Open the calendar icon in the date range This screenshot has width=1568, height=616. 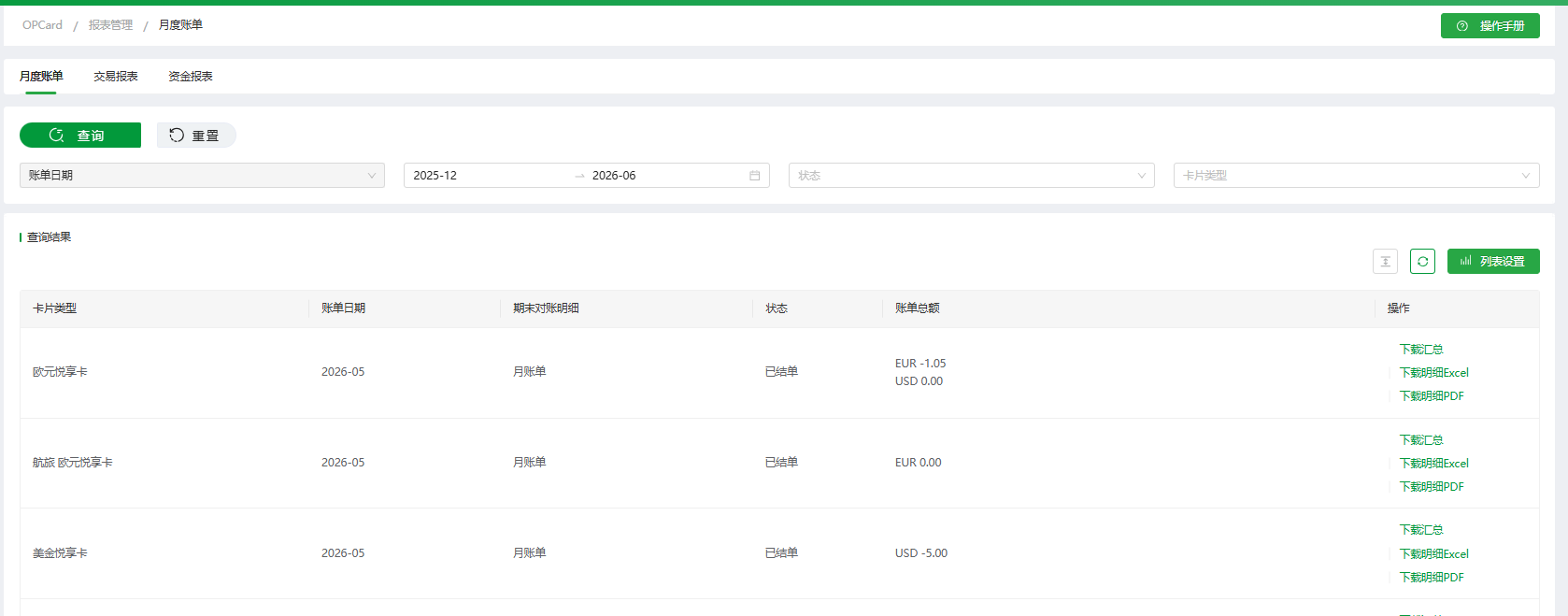coord(755,176)
